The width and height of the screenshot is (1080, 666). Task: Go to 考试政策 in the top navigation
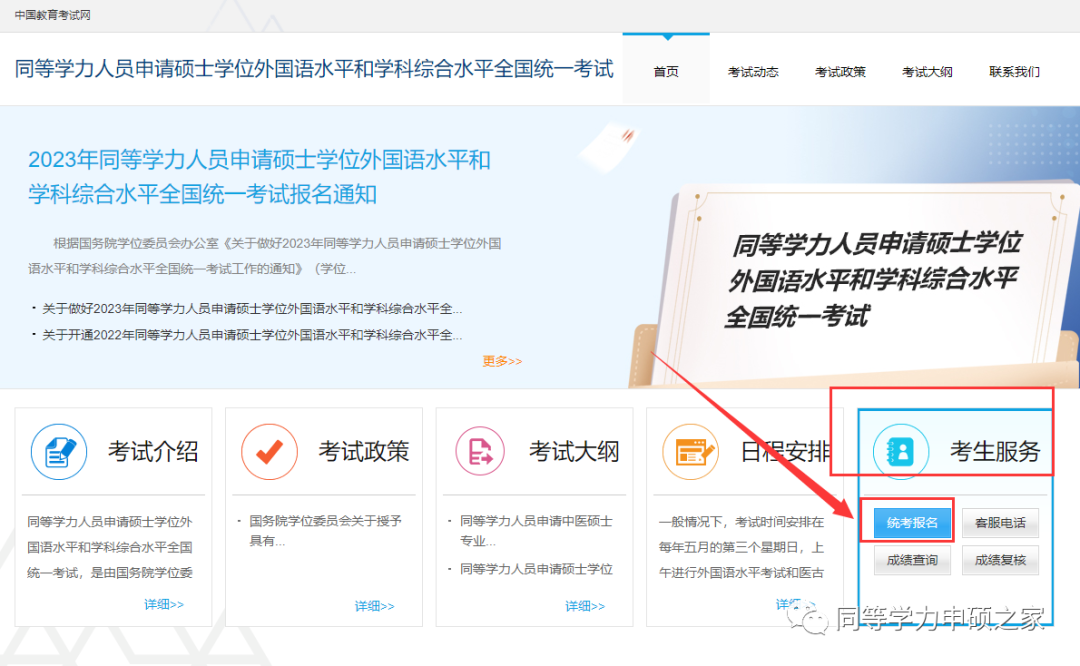click(840, 72)
